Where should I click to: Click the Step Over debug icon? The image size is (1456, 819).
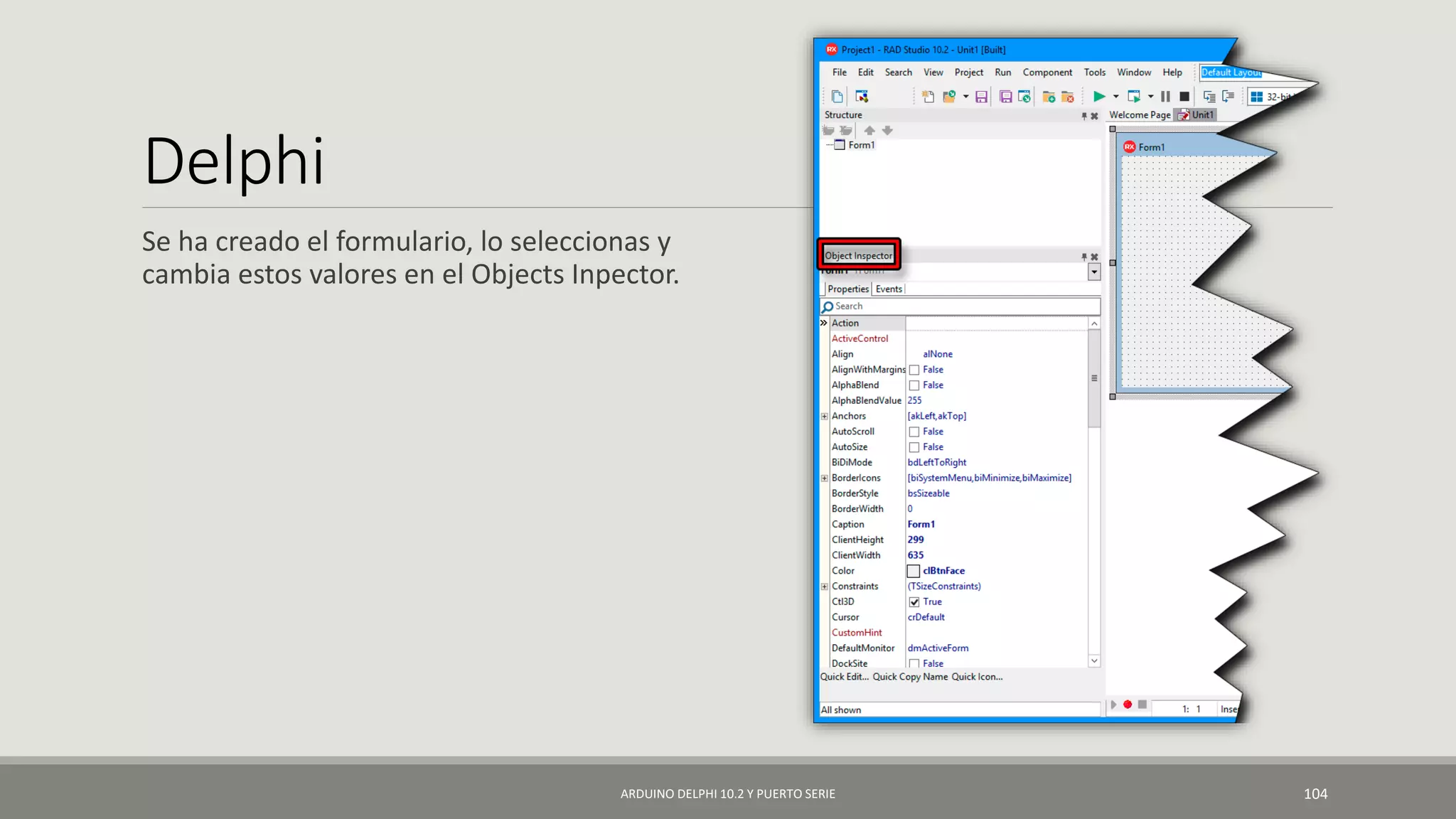(x=1228, y=96)
